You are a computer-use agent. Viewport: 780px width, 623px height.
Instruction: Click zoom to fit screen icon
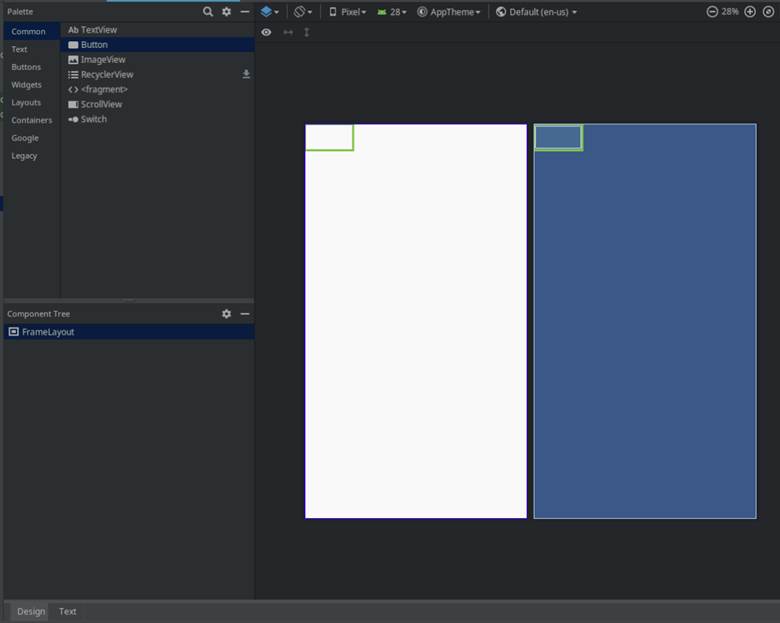coord(768,11)
